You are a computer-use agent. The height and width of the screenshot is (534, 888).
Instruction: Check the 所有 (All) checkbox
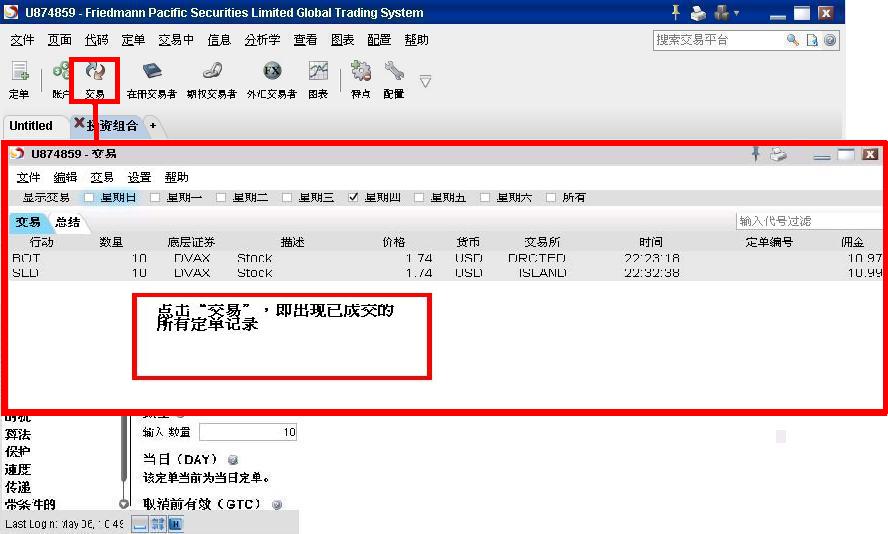point(551,198)
